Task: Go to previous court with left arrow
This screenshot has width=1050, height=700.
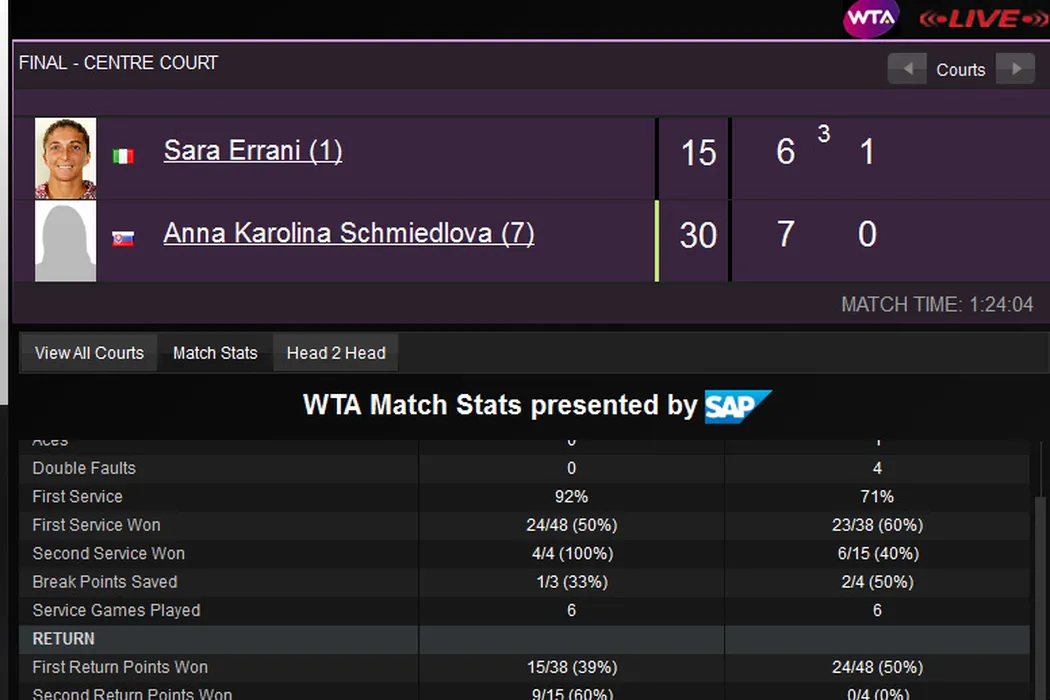Action: (908, 69)
